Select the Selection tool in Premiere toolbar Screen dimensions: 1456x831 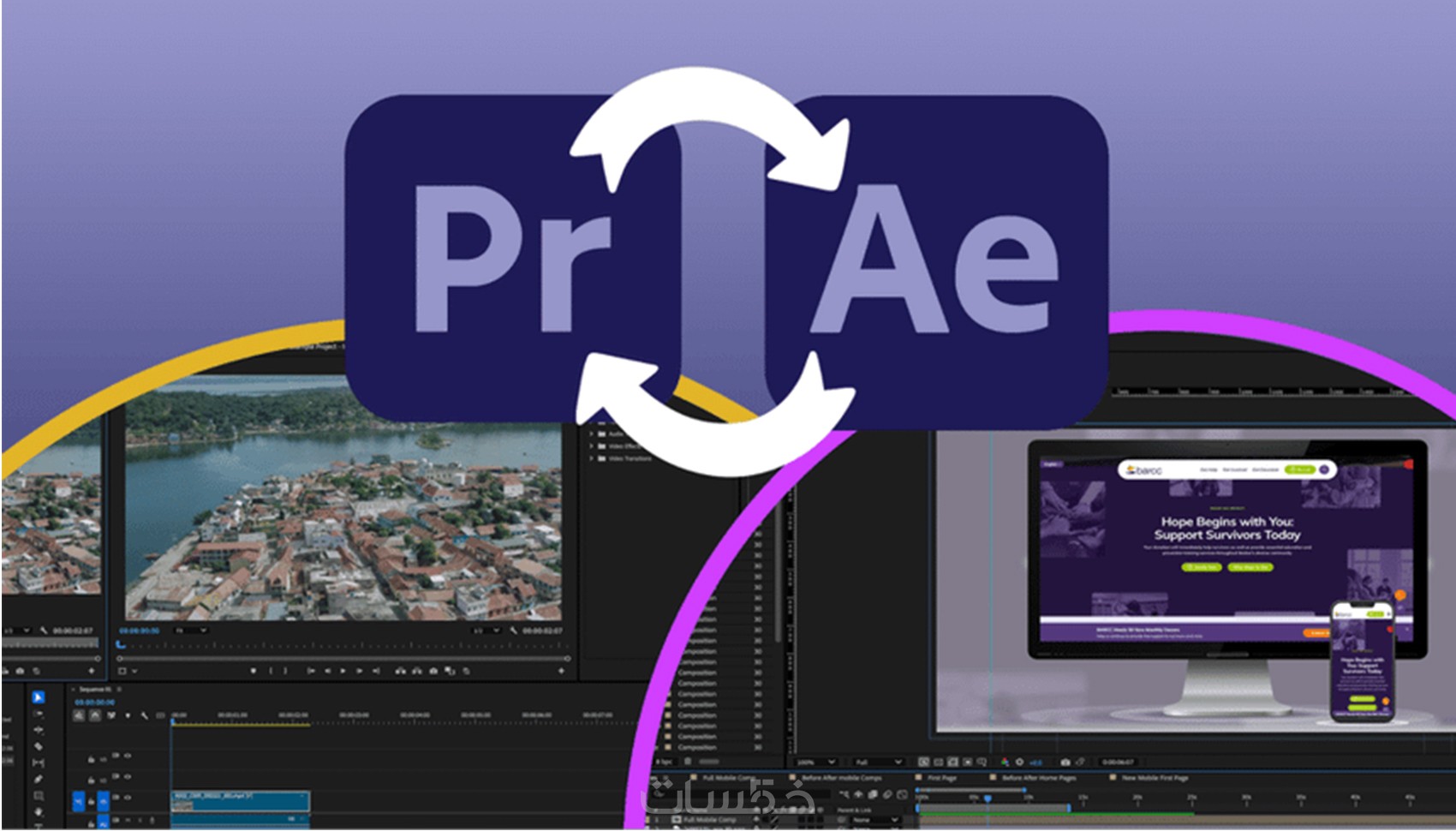click(38, 697)
